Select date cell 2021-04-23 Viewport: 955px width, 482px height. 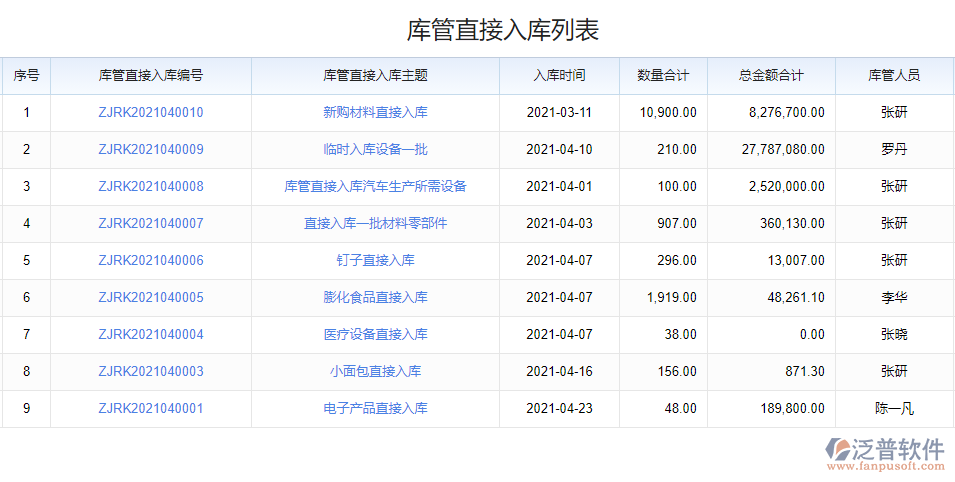559,408
